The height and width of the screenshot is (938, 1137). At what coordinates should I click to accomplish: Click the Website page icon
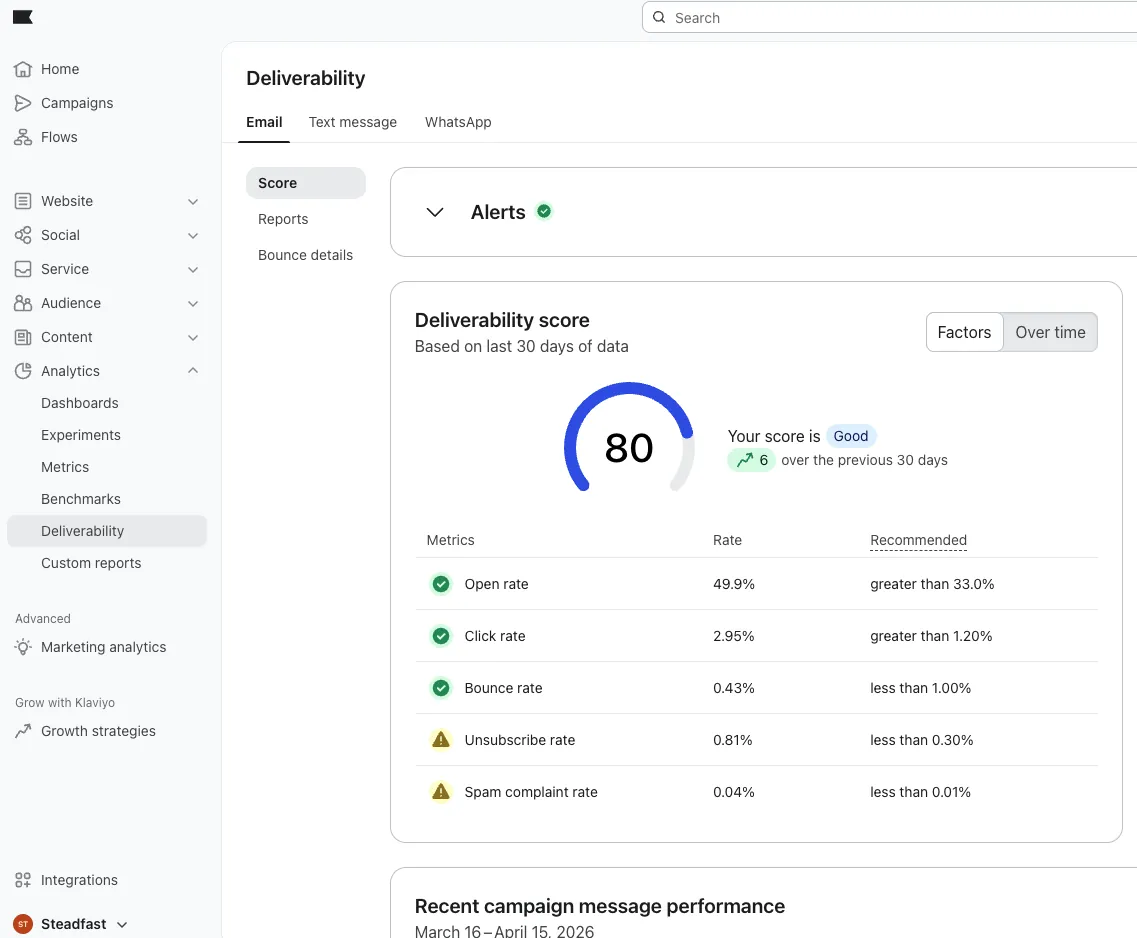[x=23, y=201]
